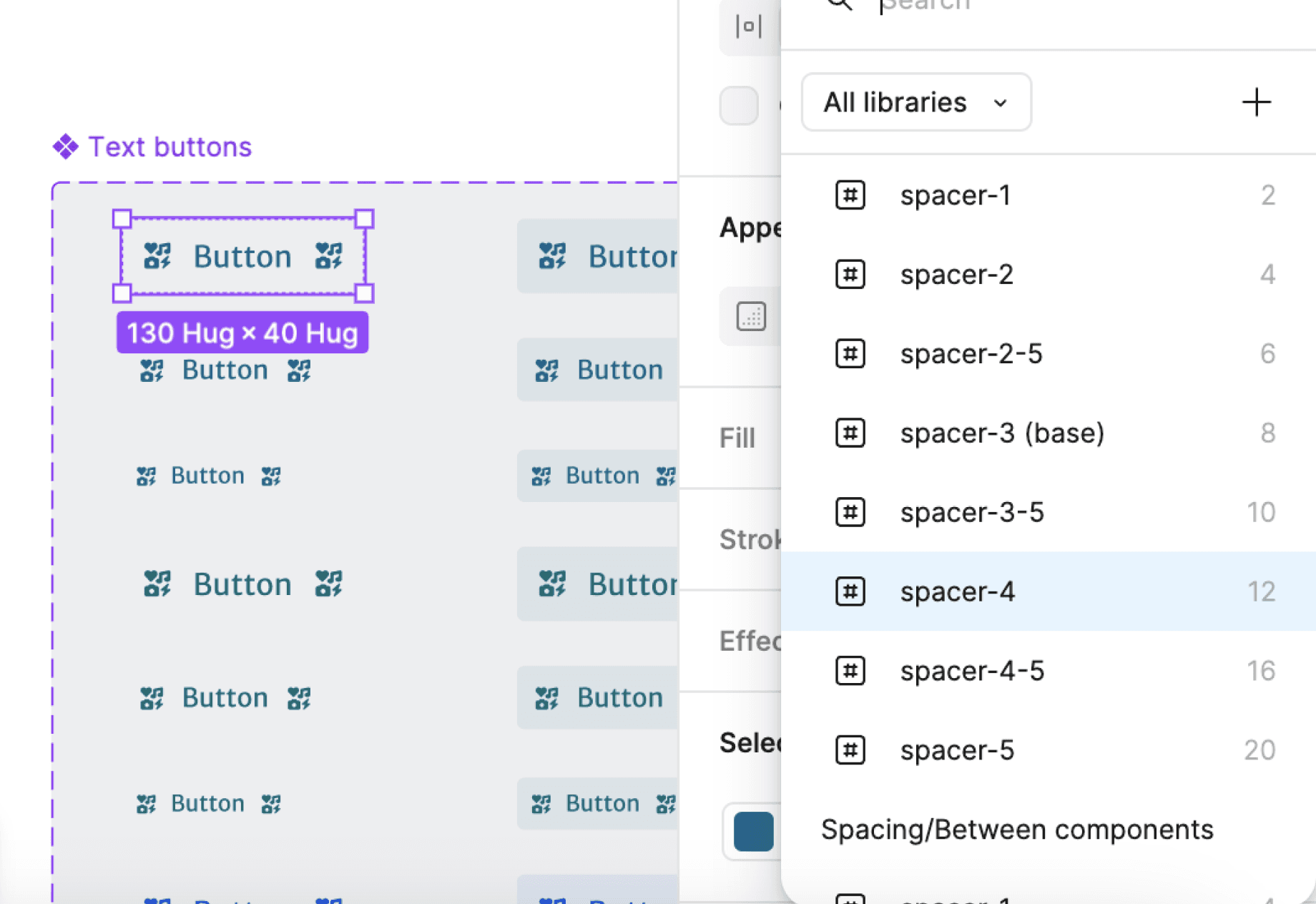Click number variable icon beside spacer-2-5
The image size is (1316, 904).
850,354
